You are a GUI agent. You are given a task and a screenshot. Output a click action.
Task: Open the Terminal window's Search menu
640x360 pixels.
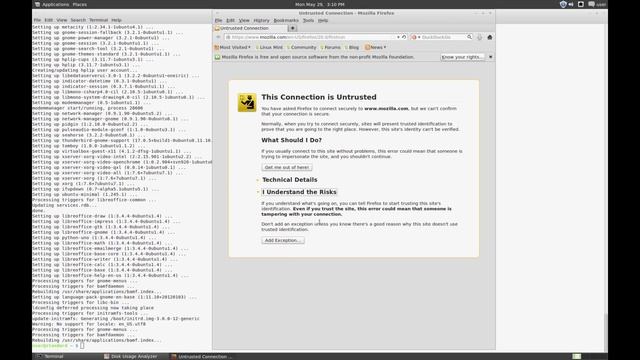tap(78, 20)
